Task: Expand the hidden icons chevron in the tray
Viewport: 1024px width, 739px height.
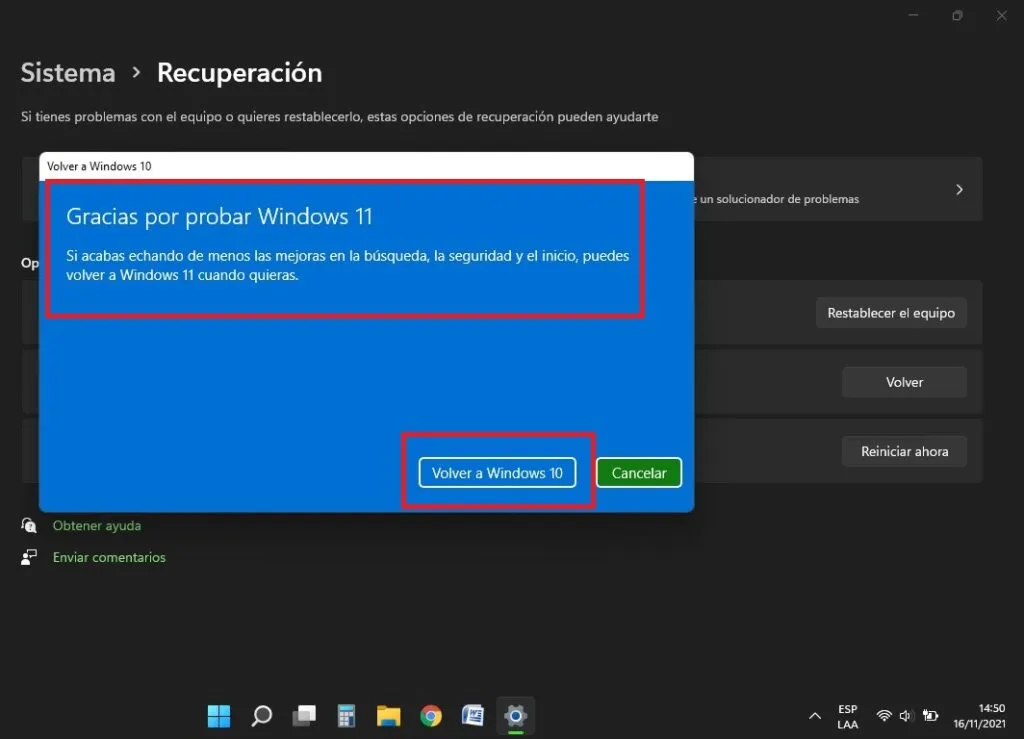Action: (814, 716)
